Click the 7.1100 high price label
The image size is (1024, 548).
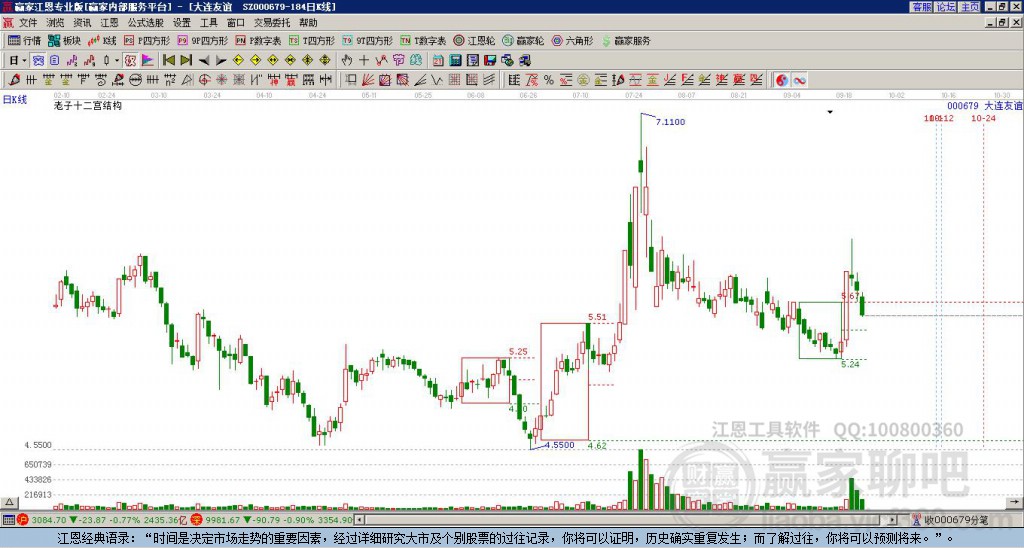670,121
